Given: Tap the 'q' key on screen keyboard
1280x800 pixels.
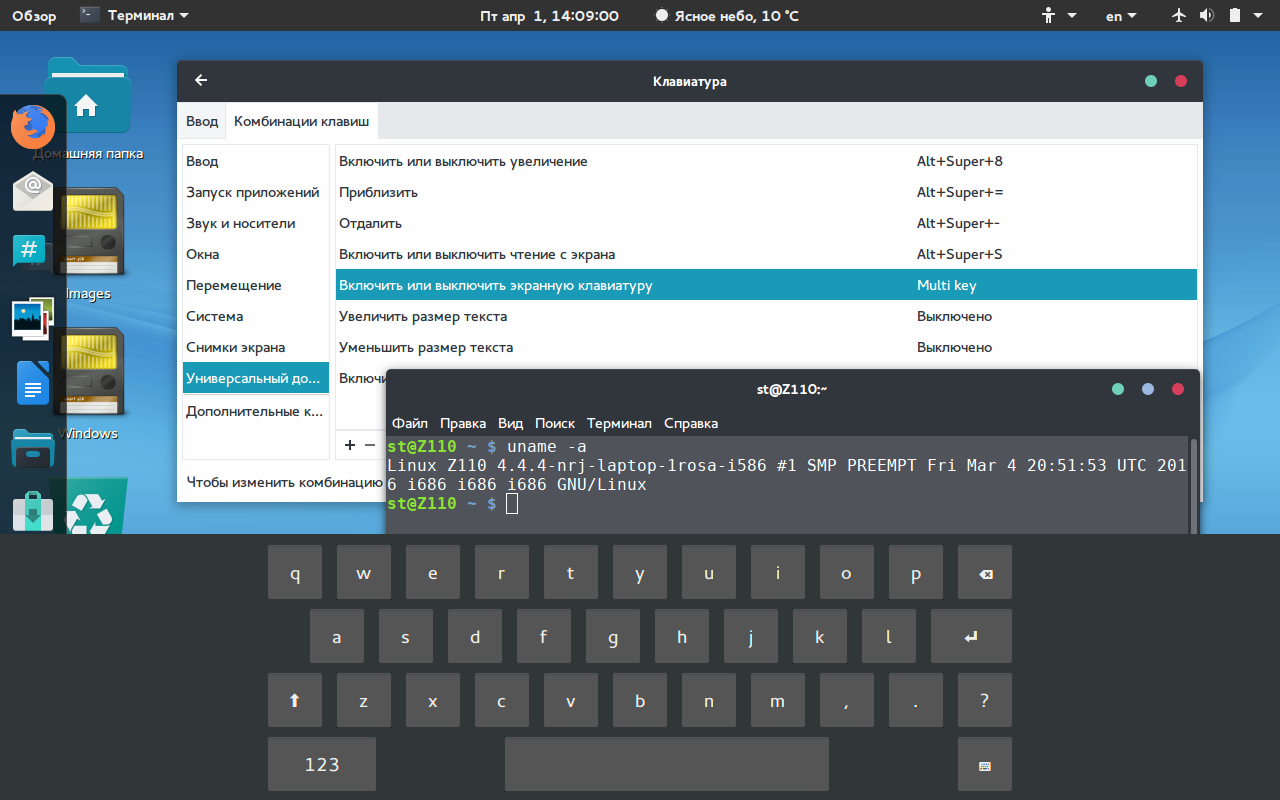Looking at the screenshot, I should click(x=295, y=572).
